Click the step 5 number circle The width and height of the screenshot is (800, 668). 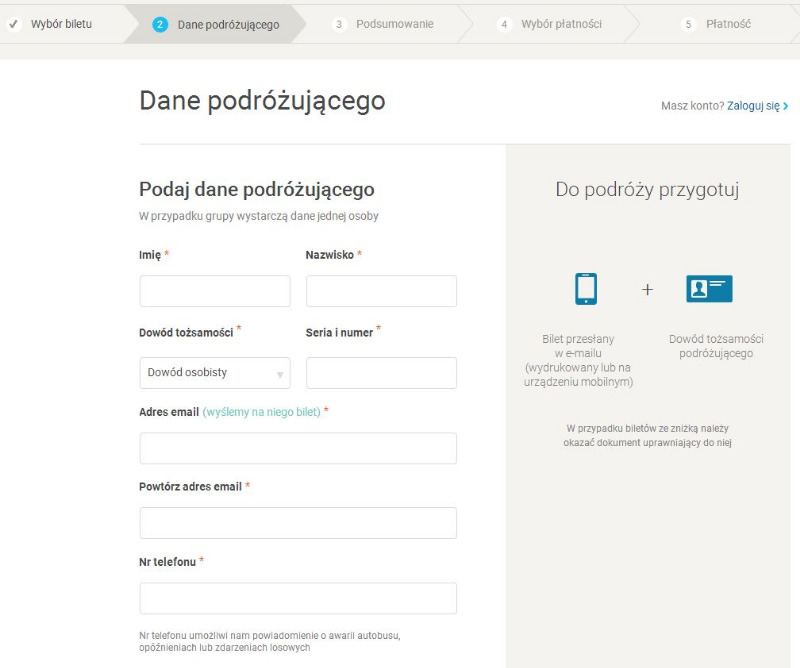(x=688, y=24)
